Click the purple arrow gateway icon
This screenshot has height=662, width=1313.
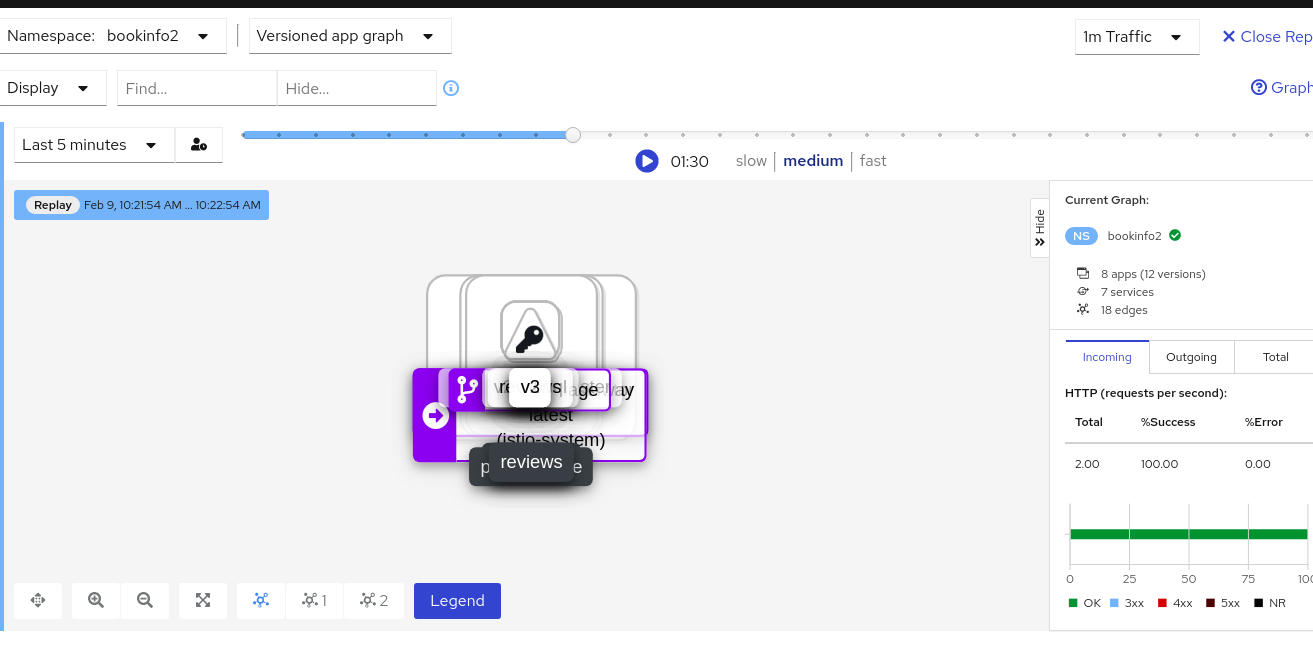435,415
